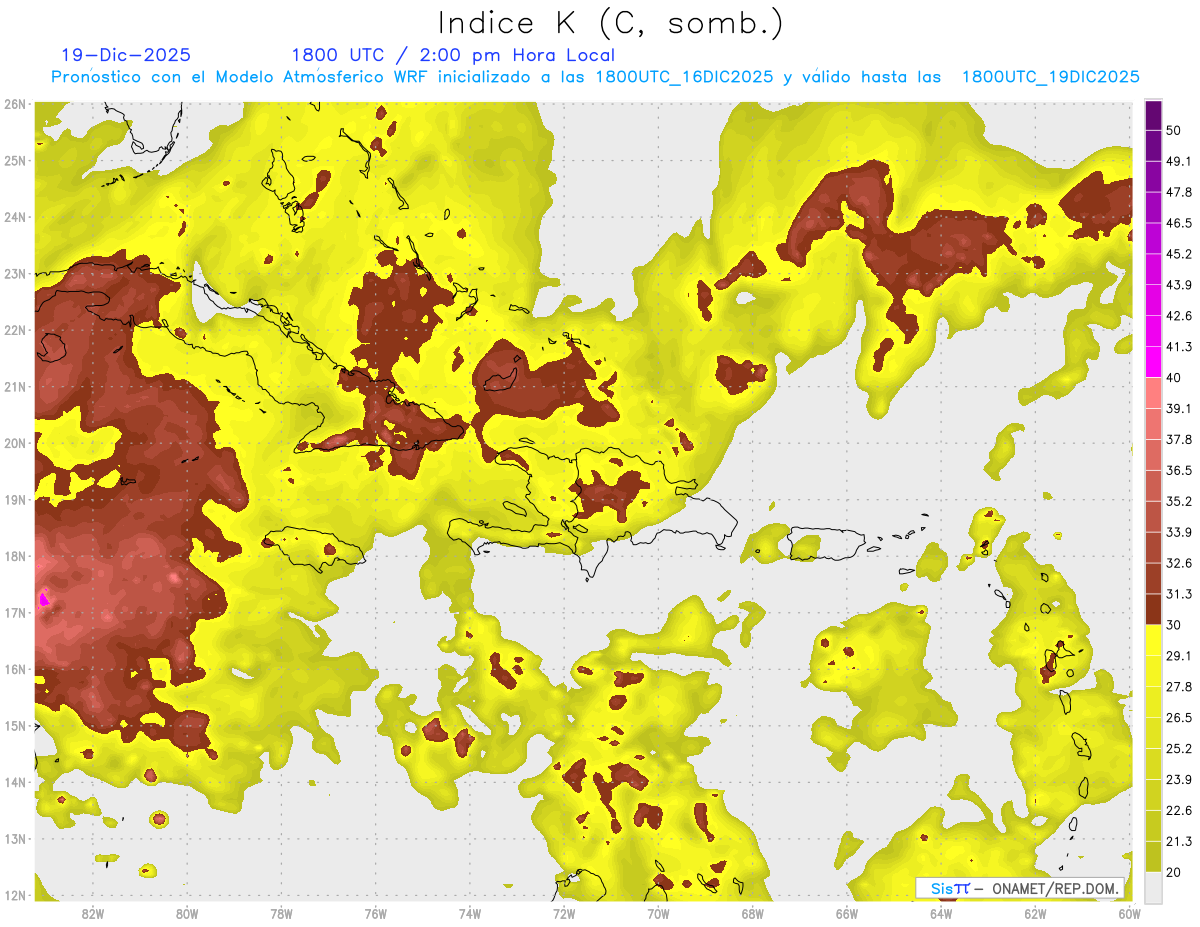The width and height of the screenshot is (1200, 927).
Task: Click the '33.9' colorbar value
Action: pyautogui.click(x=1179, y=532)
